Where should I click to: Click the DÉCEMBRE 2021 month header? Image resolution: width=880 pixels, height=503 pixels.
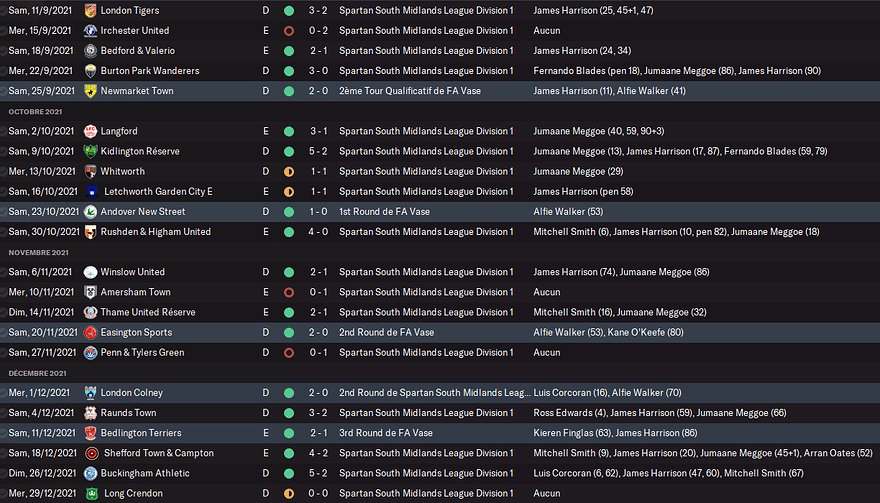pos(37,373)
